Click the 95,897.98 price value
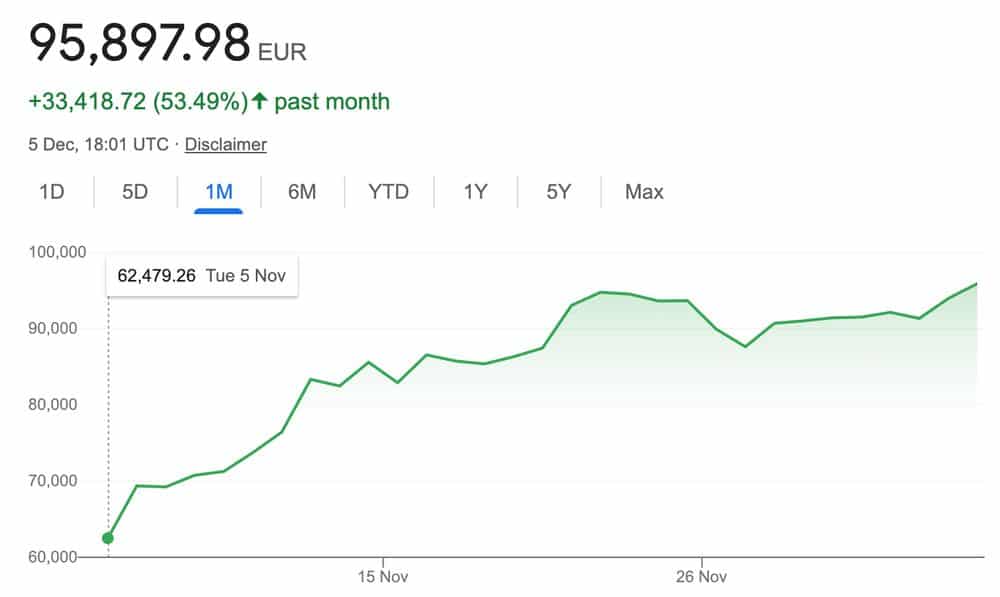Image resolution: width=1000 pixels, height=597 pixels. [139, 42]
